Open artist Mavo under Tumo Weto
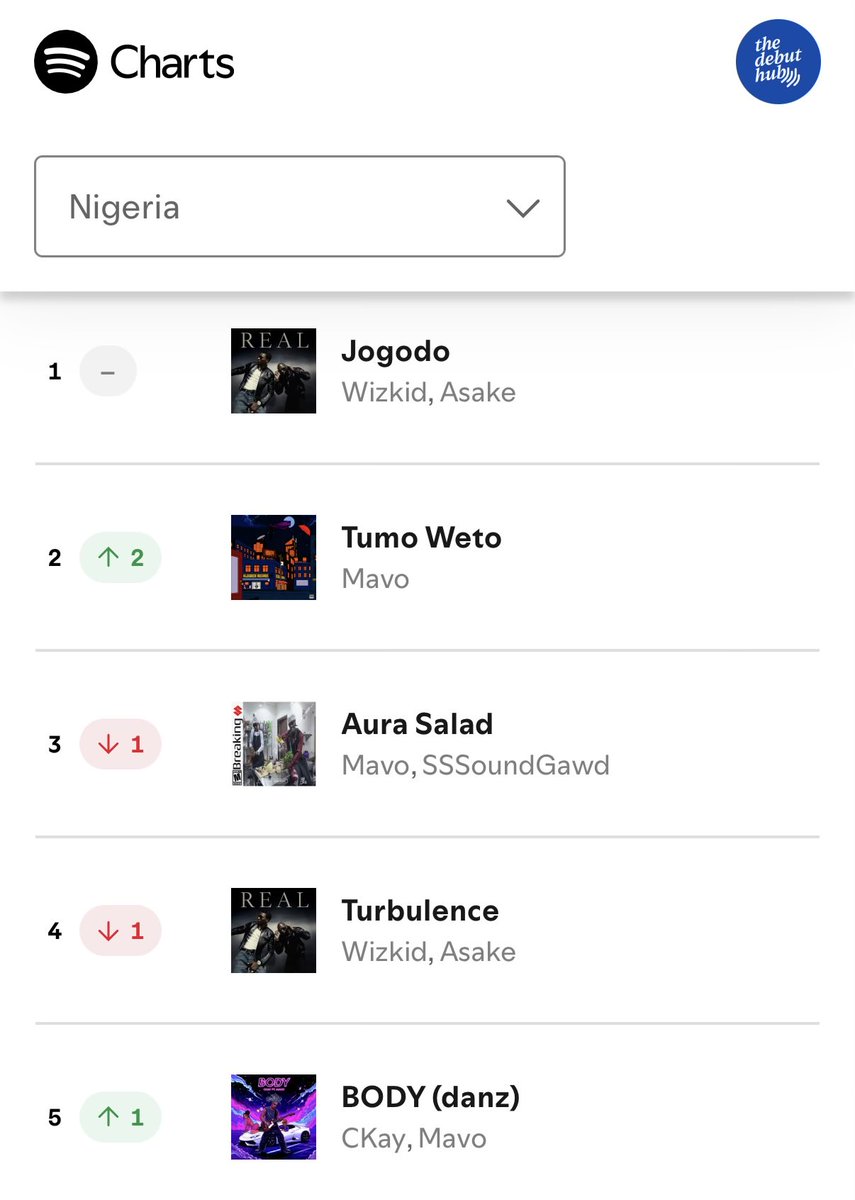 375,579
